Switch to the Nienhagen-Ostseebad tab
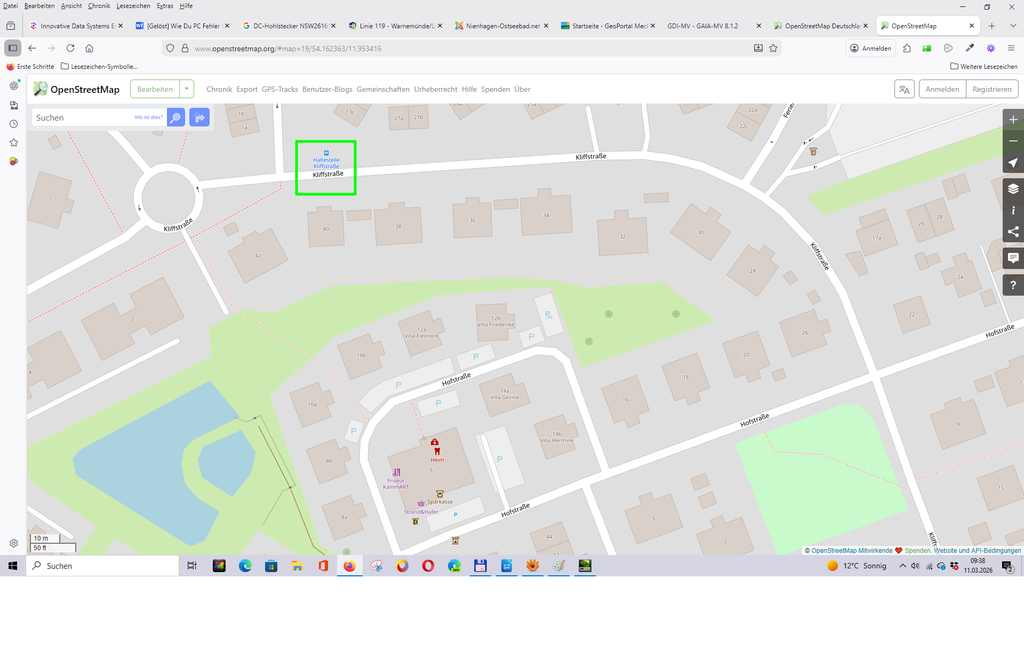The width and height of the screenshot is (1024, 658). 495,25
